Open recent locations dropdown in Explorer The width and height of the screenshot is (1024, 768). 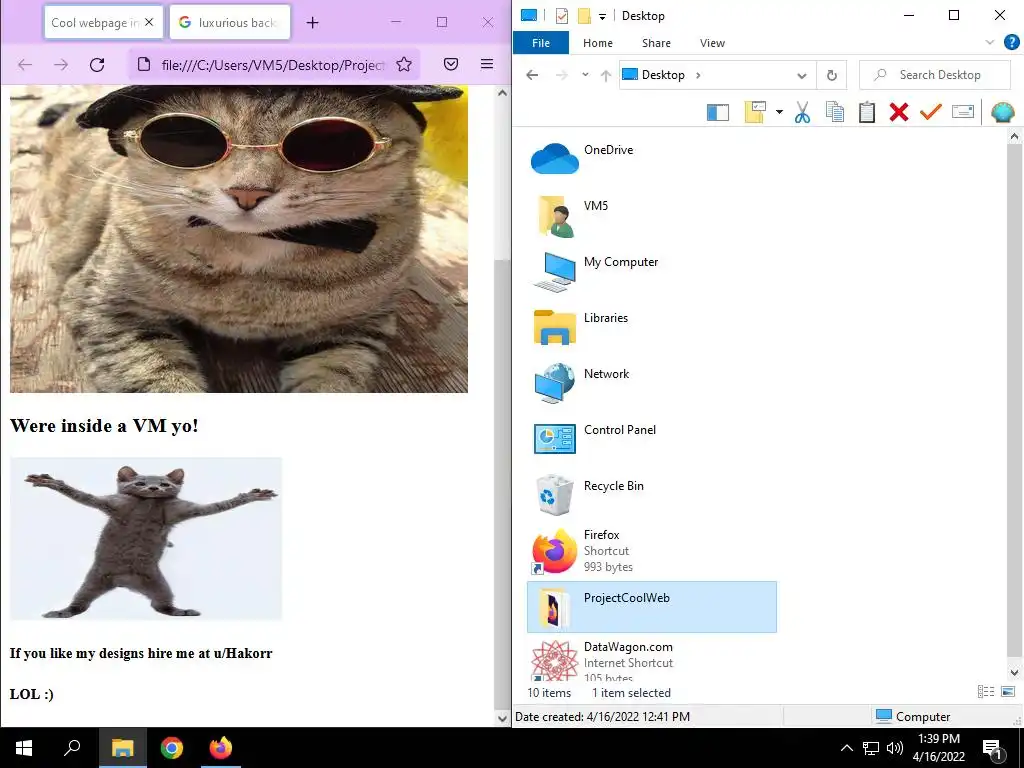tap(584, 74)
